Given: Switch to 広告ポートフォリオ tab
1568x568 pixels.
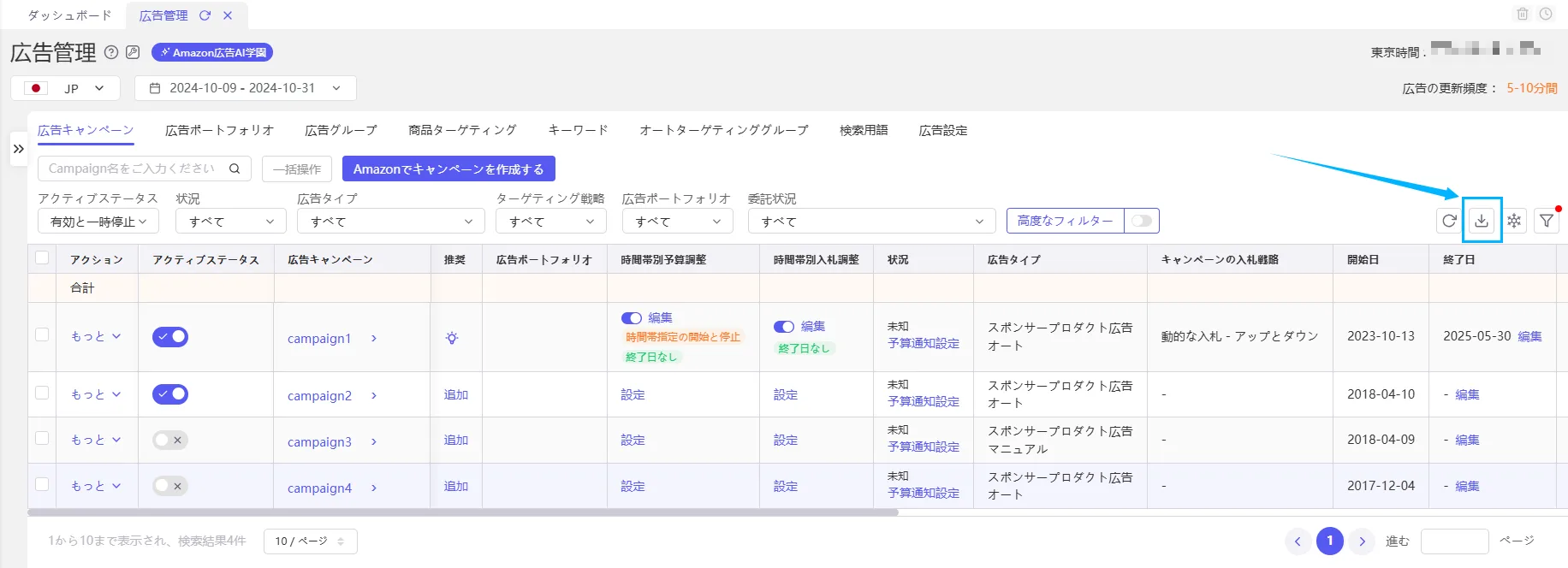Looking at the screenshot, I should coord(219,130).
